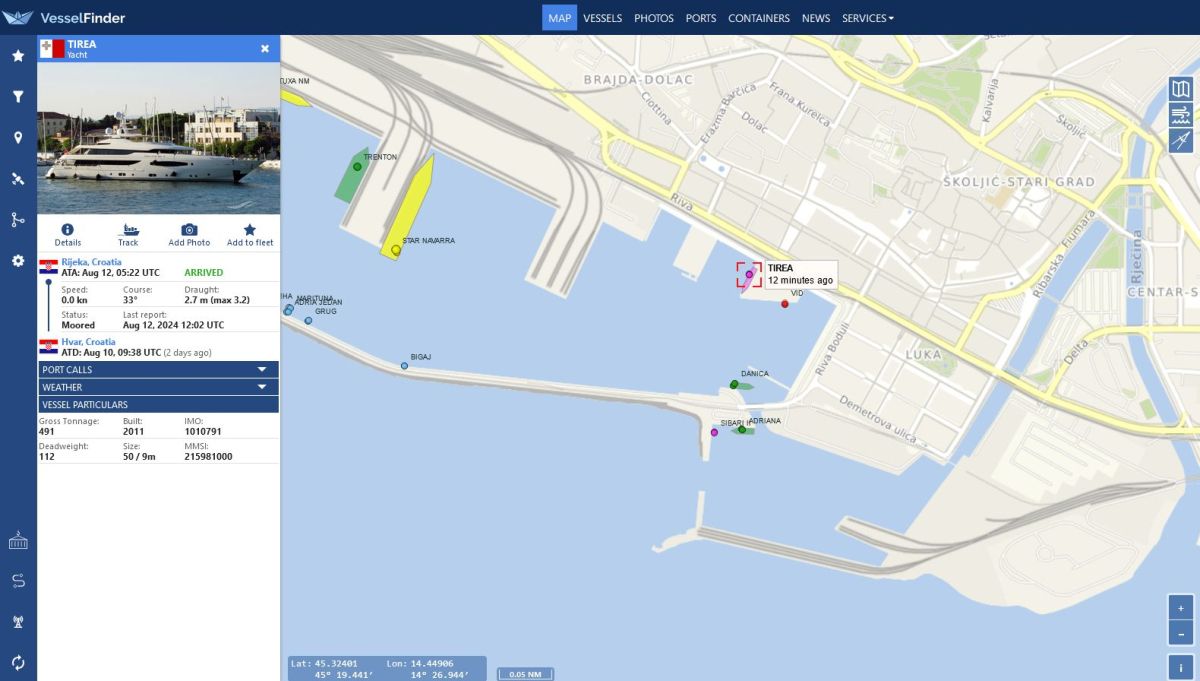This screenshot has width=1200, height=681.
Task: Open settings gear in left sidebar
Action: pyautogui.click(x=18, y=261)
